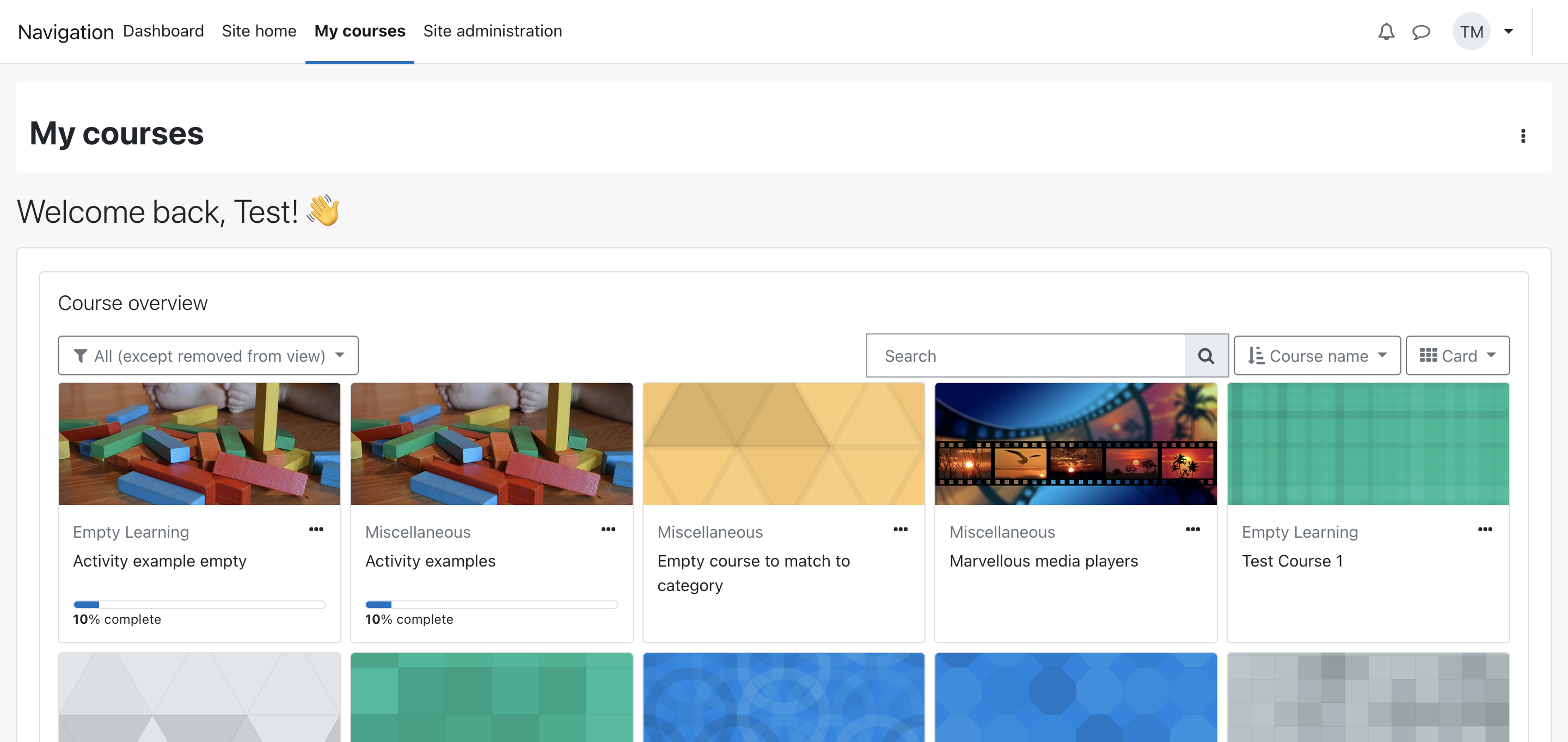Open the Activity example empty course

pyautogui.click(x=160, y=561)
